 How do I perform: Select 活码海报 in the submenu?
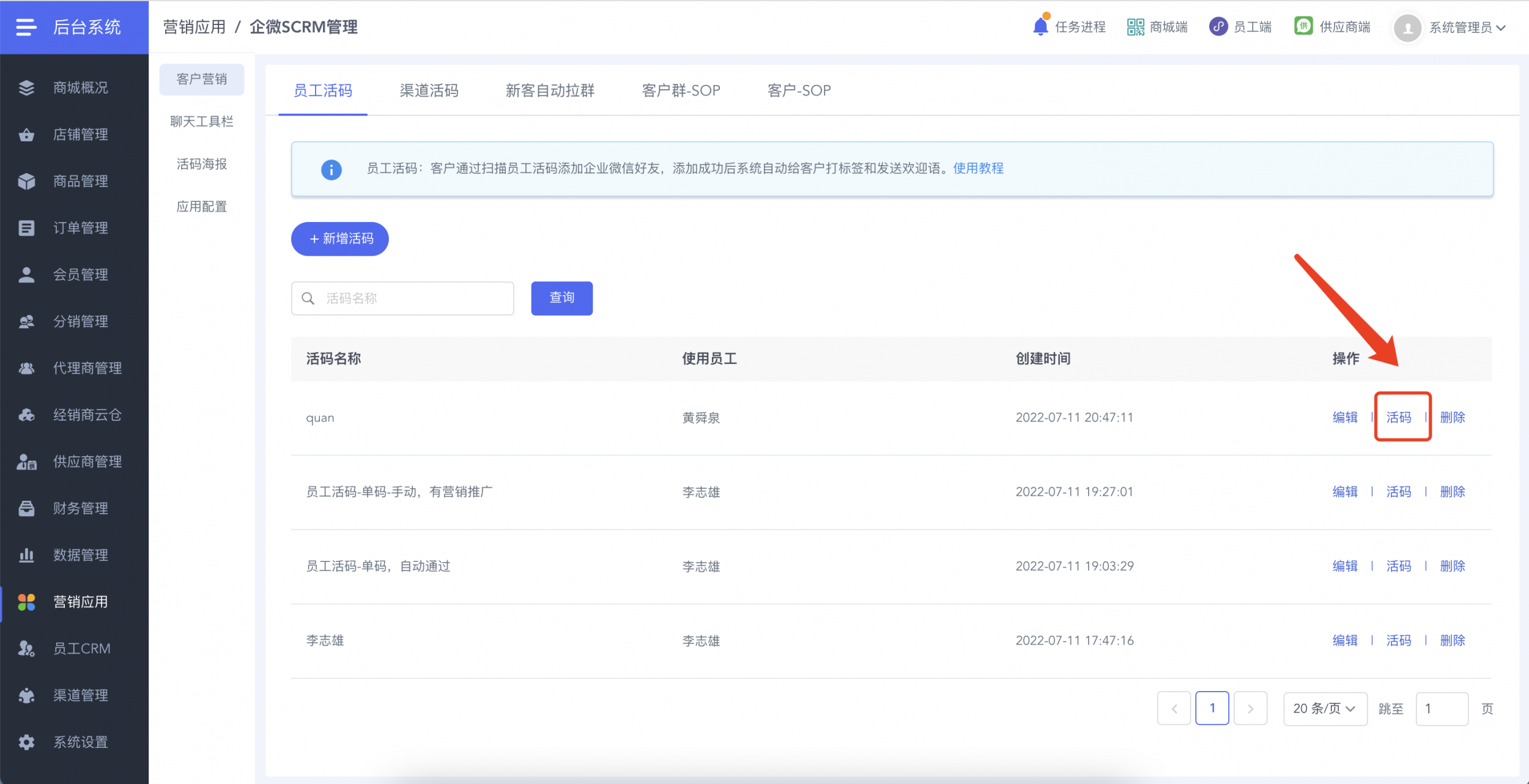tap(202, 164)
